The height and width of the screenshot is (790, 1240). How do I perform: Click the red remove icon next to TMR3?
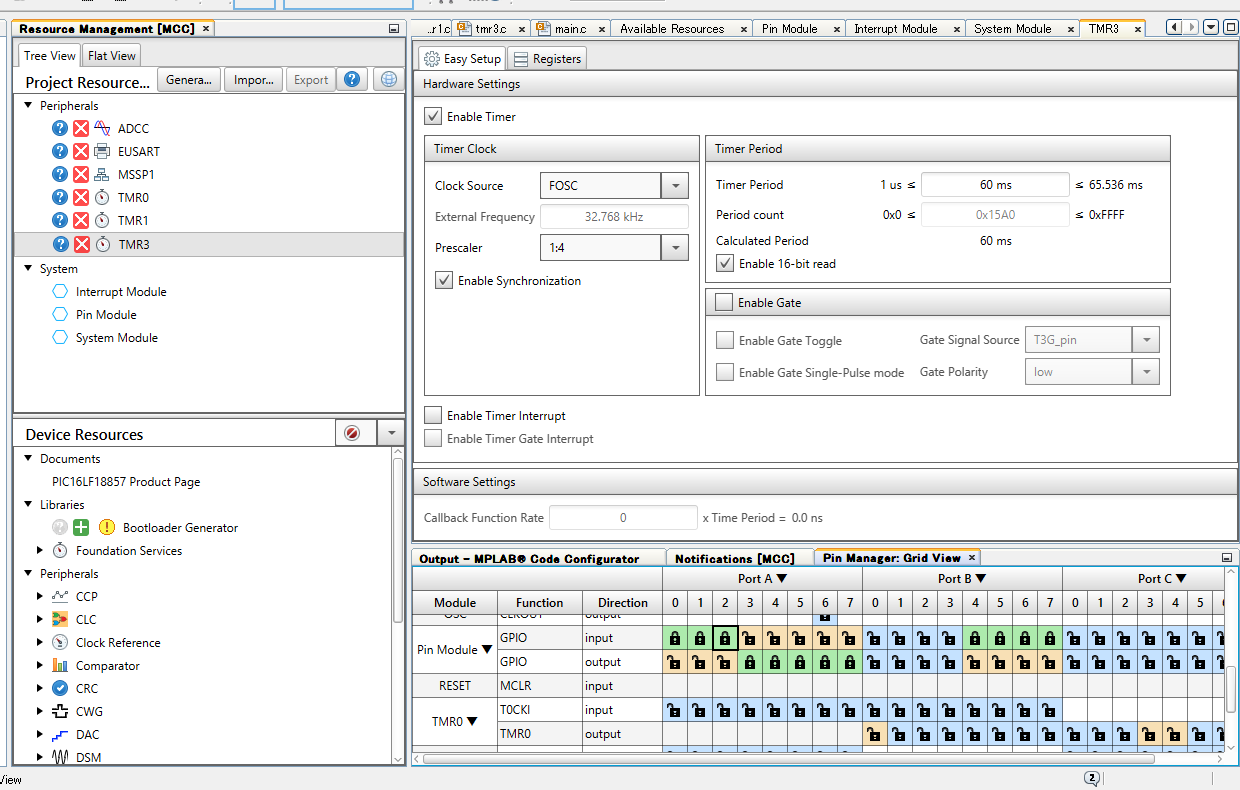81,244
